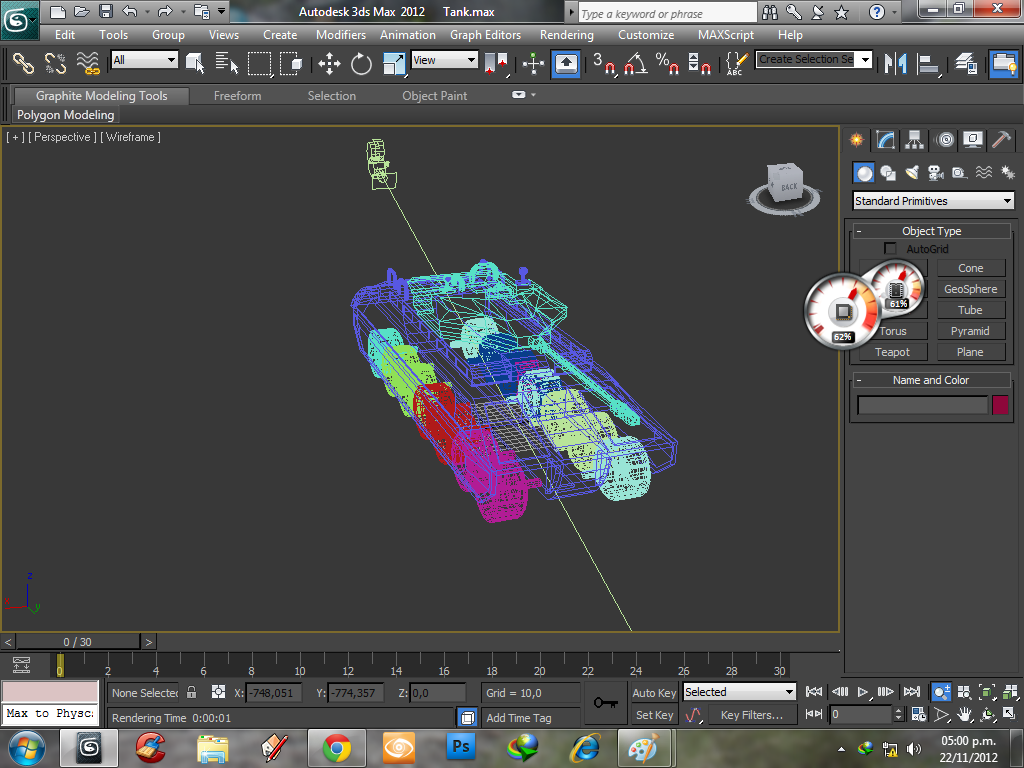The width and height of the screenshot is (1024, 768).
Task: Toggle Window/Crossing selection mode
Action: pyautogui.click(x=291, y=63)
